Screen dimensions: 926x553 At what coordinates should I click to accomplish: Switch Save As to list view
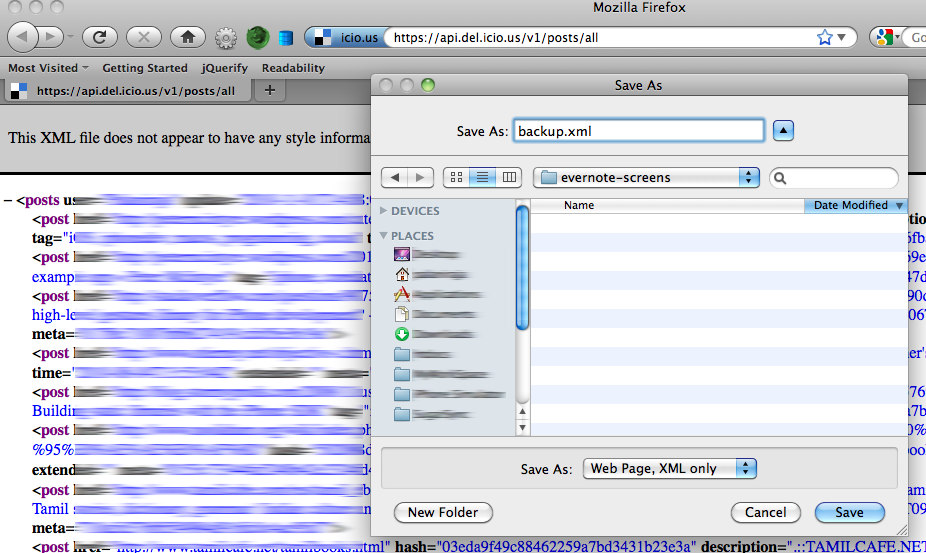[482, 177]
